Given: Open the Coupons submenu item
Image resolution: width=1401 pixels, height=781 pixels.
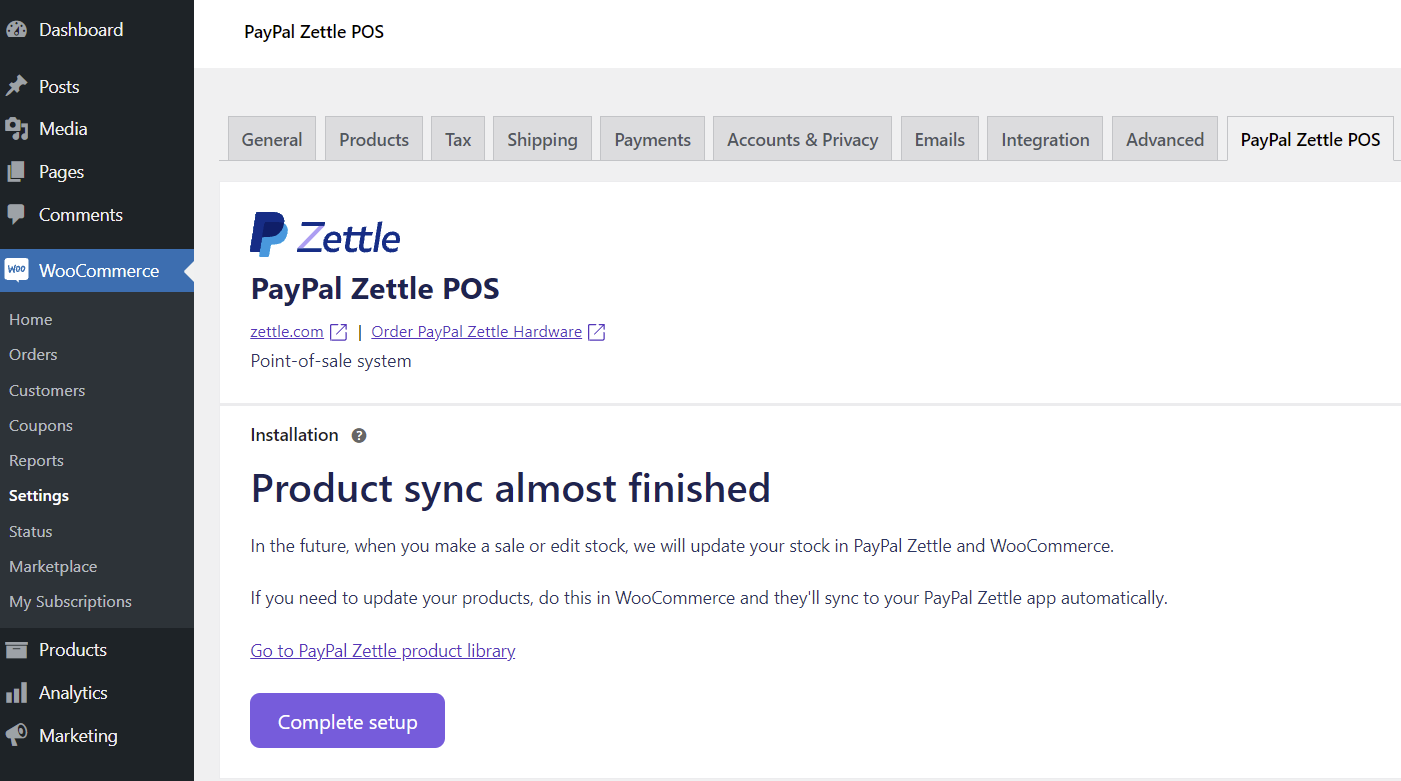Looking at the screenshot, I should coord(41,426).
